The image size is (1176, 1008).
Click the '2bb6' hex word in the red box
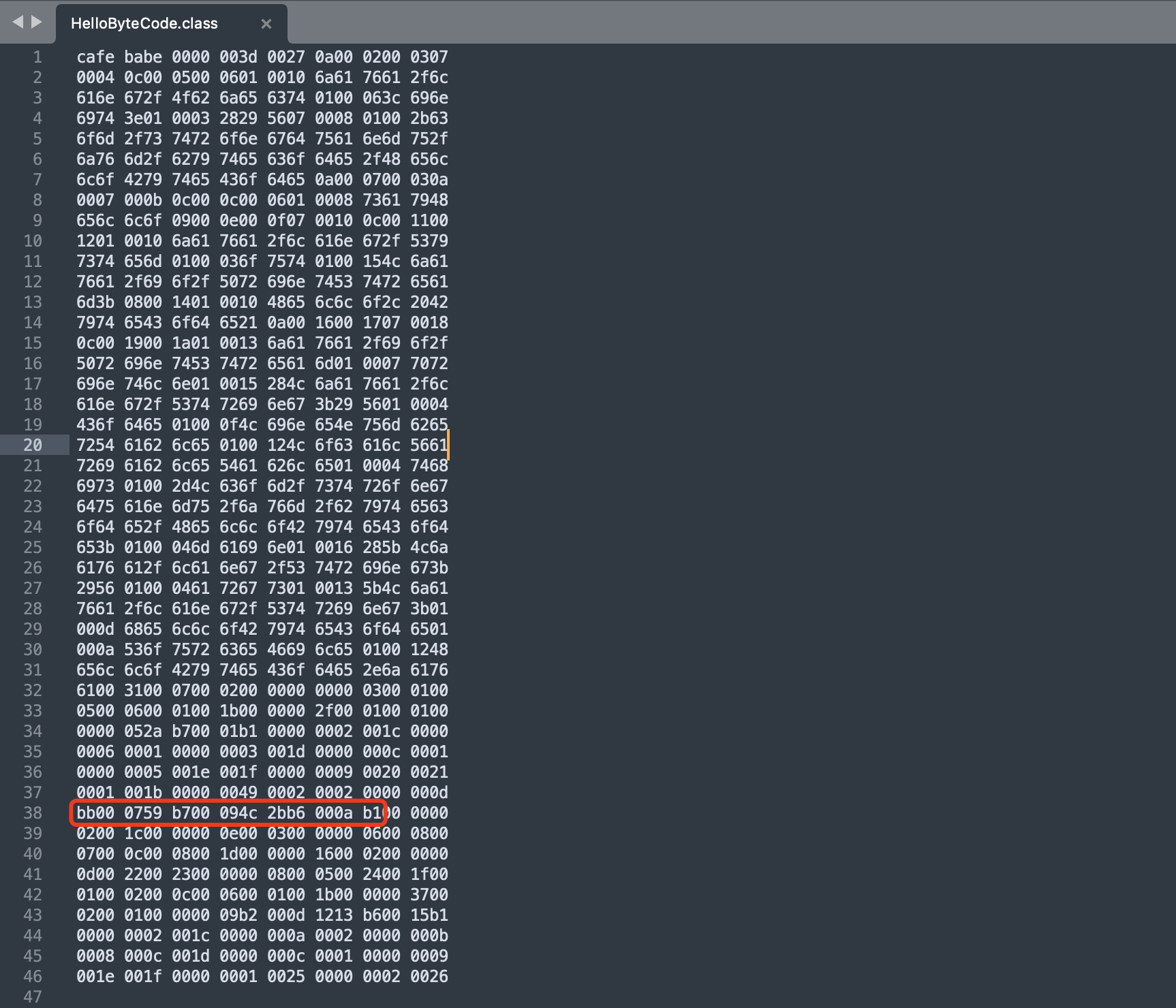click(x=286, y=813)
